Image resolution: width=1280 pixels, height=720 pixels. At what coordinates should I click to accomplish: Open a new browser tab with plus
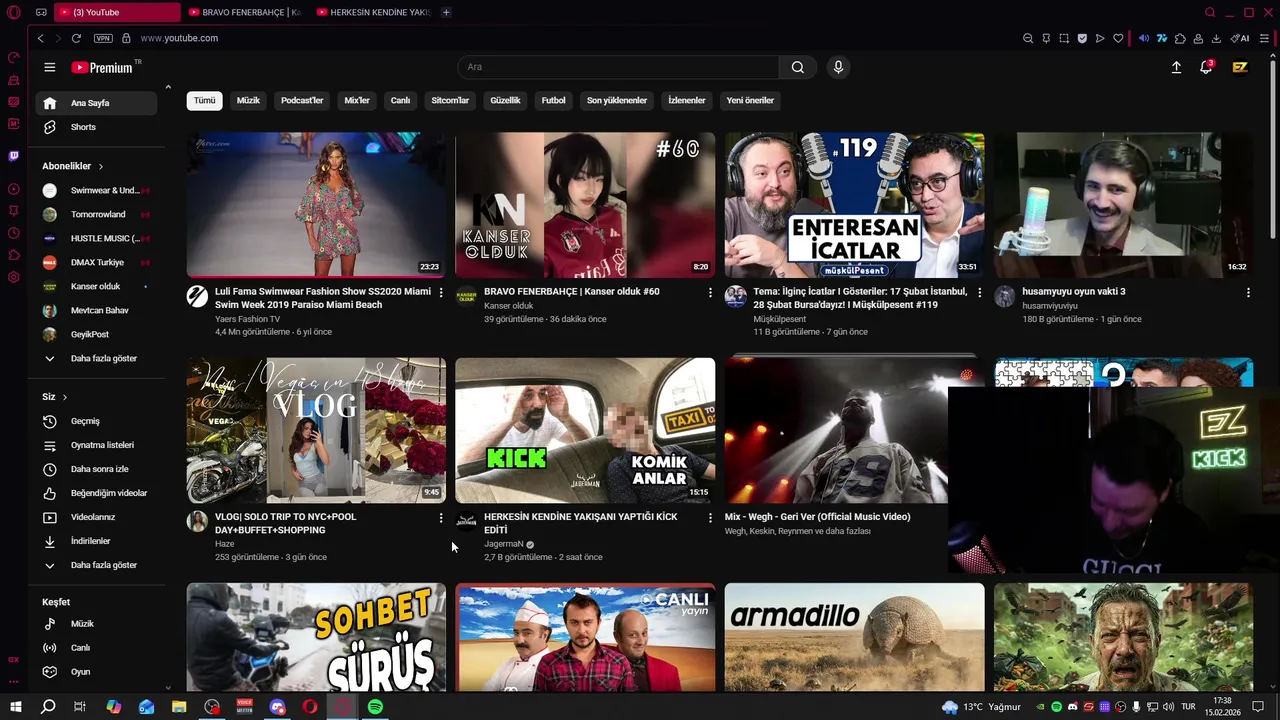coord(446,12)
